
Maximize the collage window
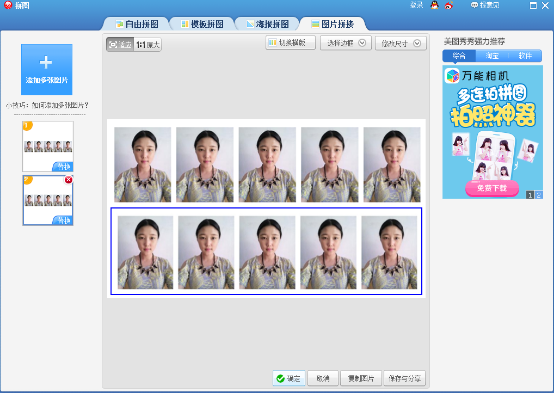pyautogui.click(x=533, y=5)
